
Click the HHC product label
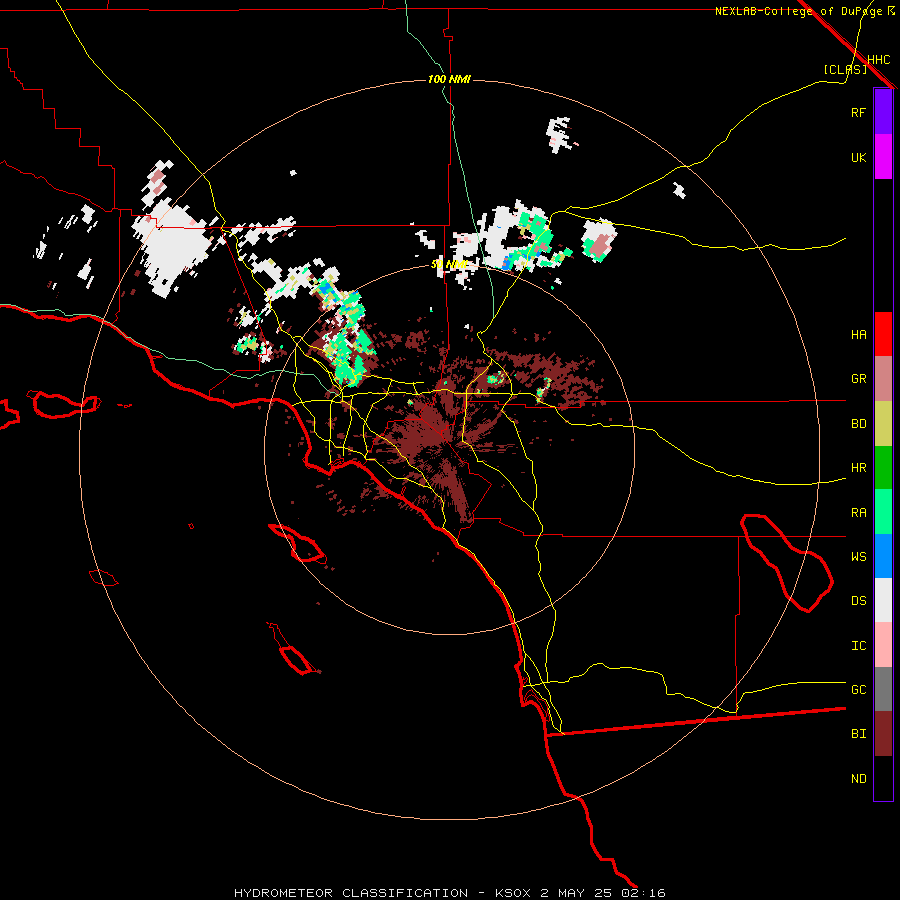878,60
